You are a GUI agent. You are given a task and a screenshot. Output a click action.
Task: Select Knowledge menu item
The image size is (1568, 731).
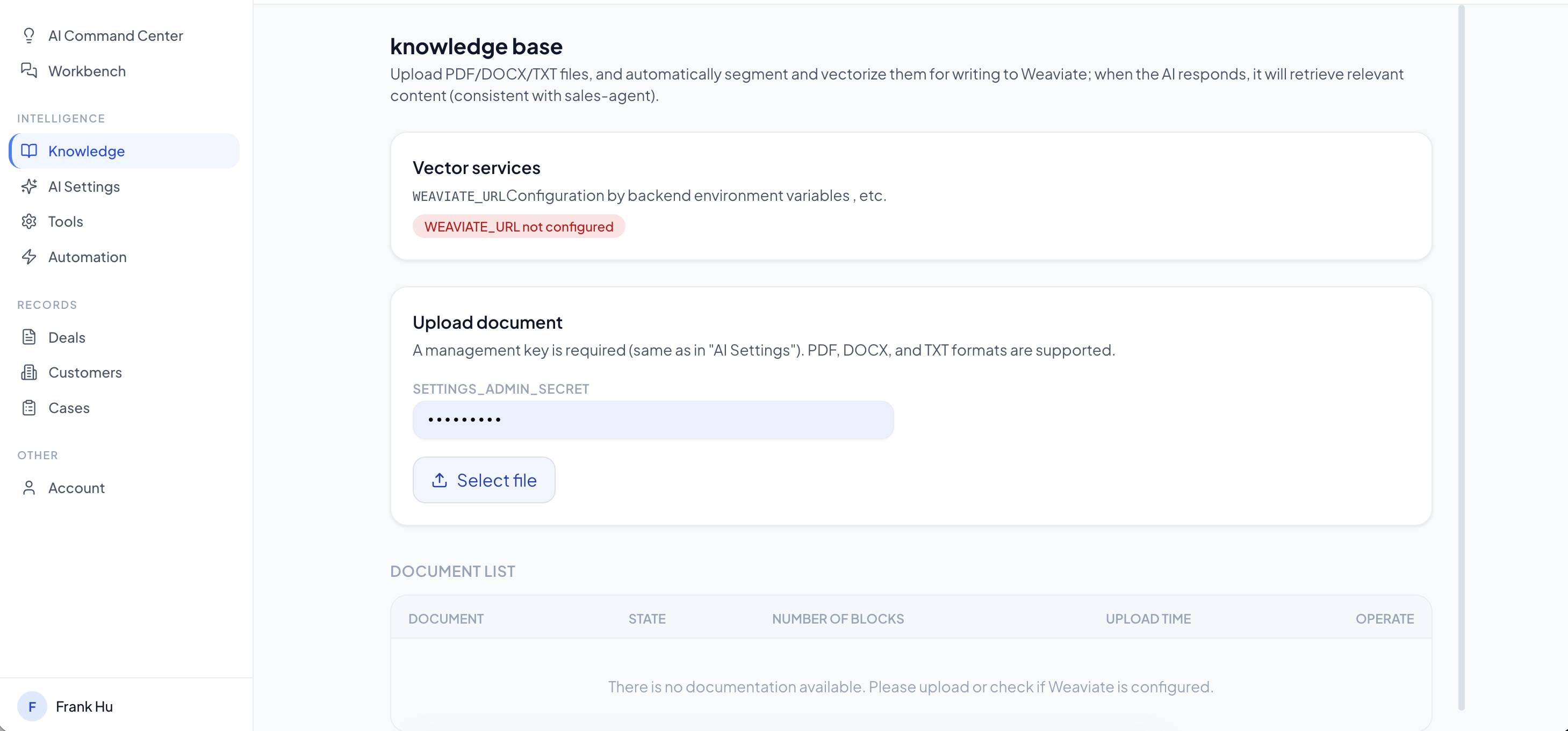point(124,151)
